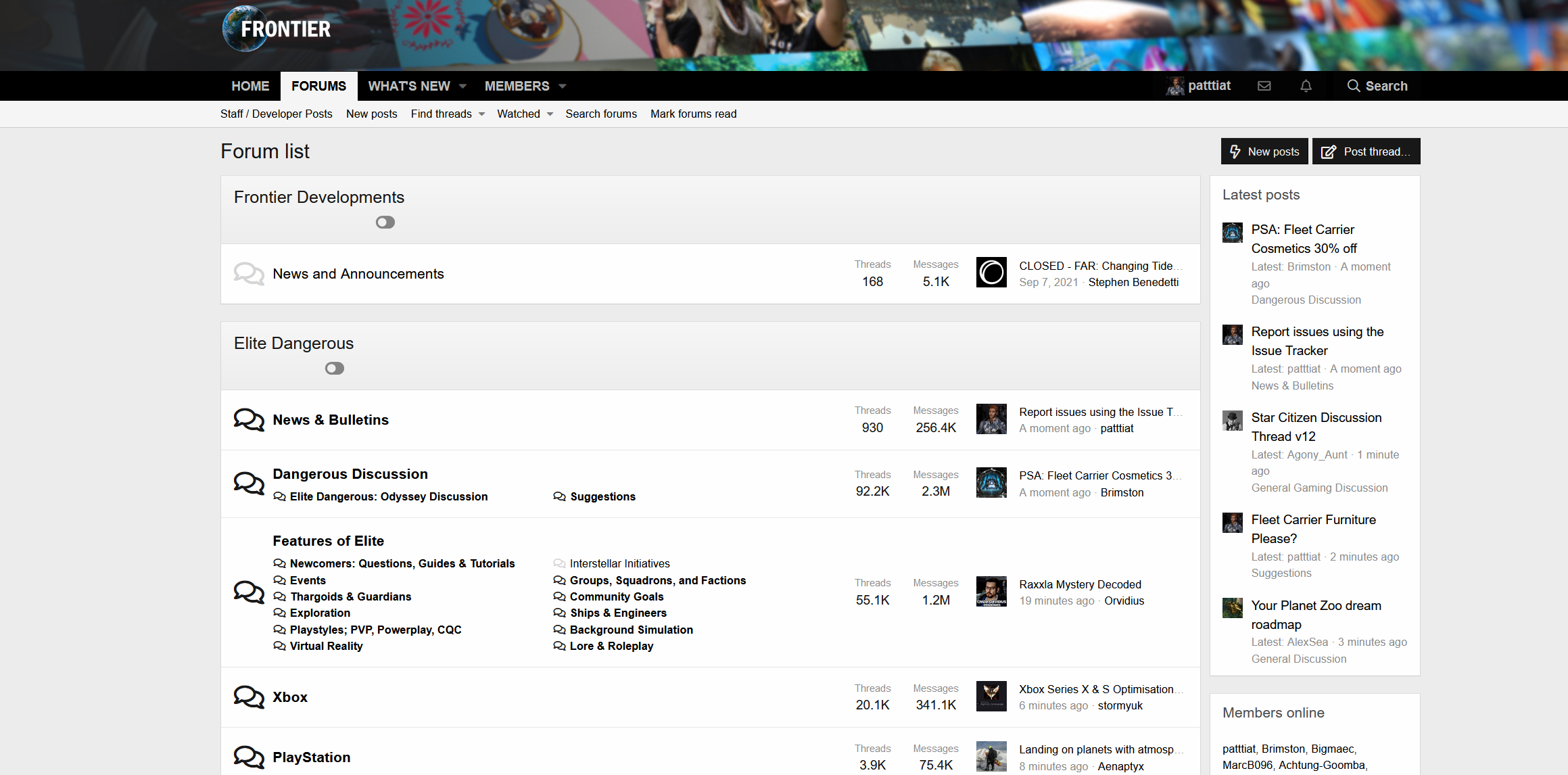Click the avatar beside PSA: Fleet Carrier Cosmetics in Latest posts
This screenshot has height=775, width=1568.
point(1233,233)
